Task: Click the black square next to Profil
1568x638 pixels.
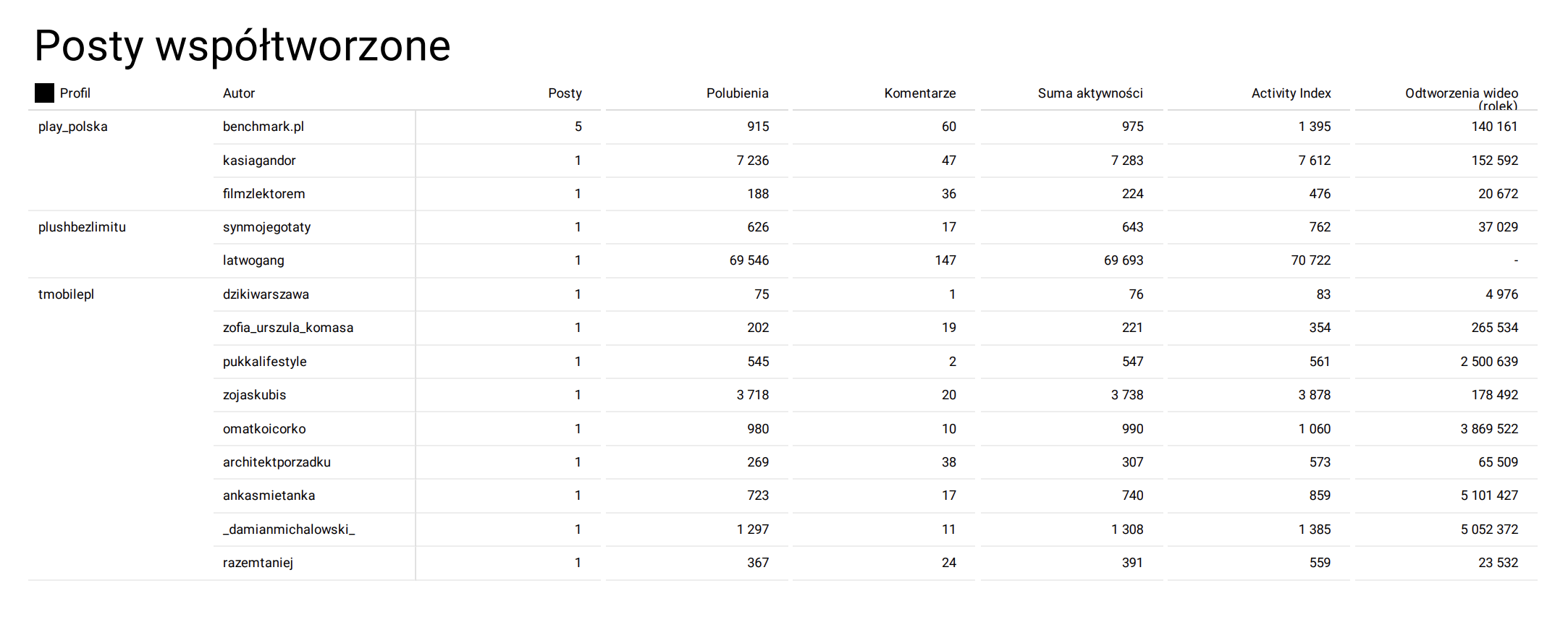Action: (x=44, y=93)
